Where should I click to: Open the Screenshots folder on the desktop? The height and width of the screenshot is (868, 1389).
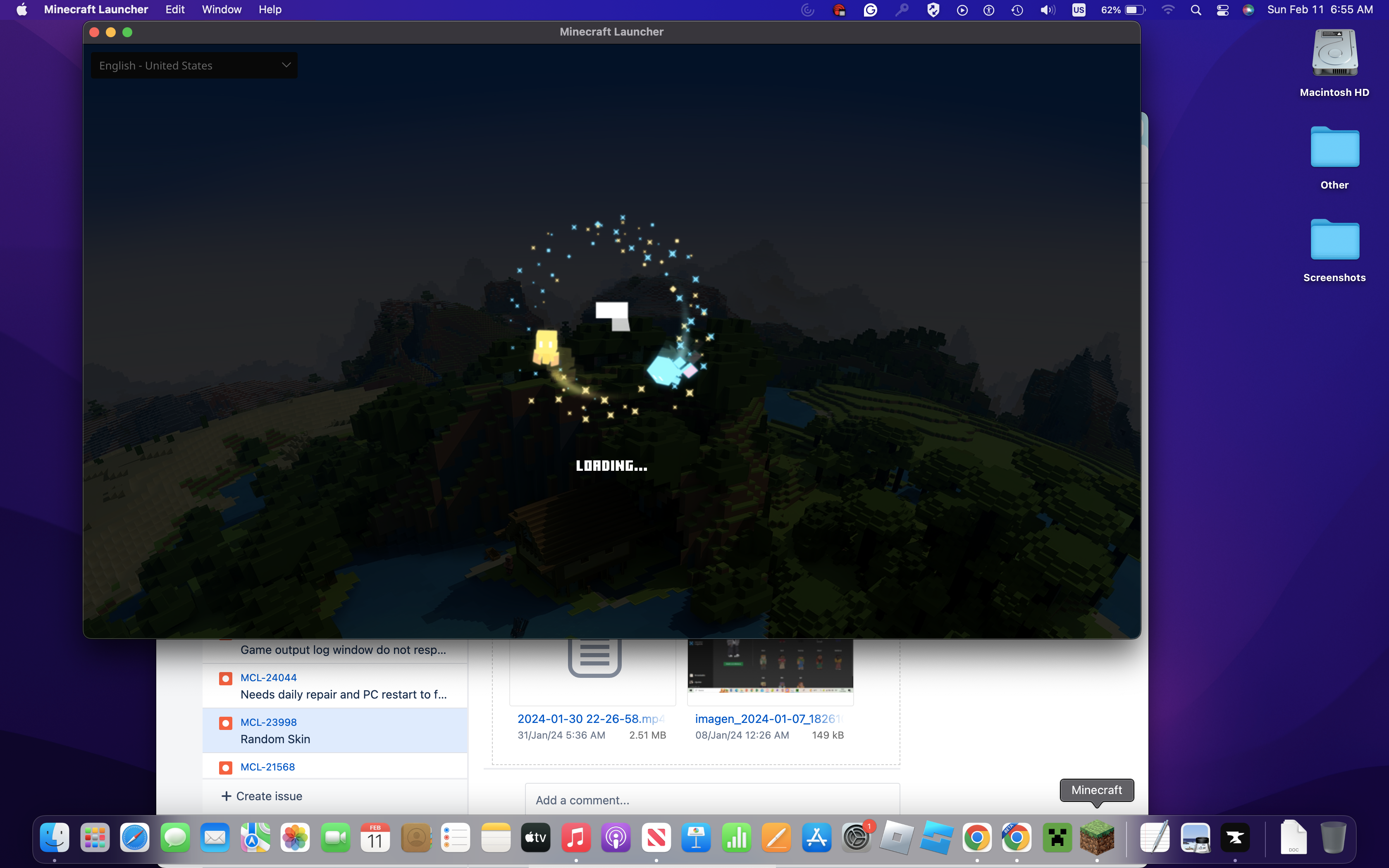click(x=1334, y=241)
